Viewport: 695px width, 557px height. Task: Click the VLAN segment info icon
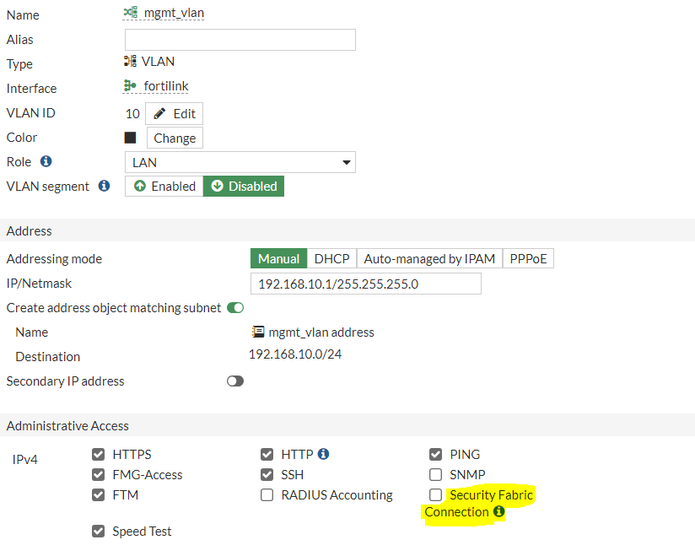104,186
